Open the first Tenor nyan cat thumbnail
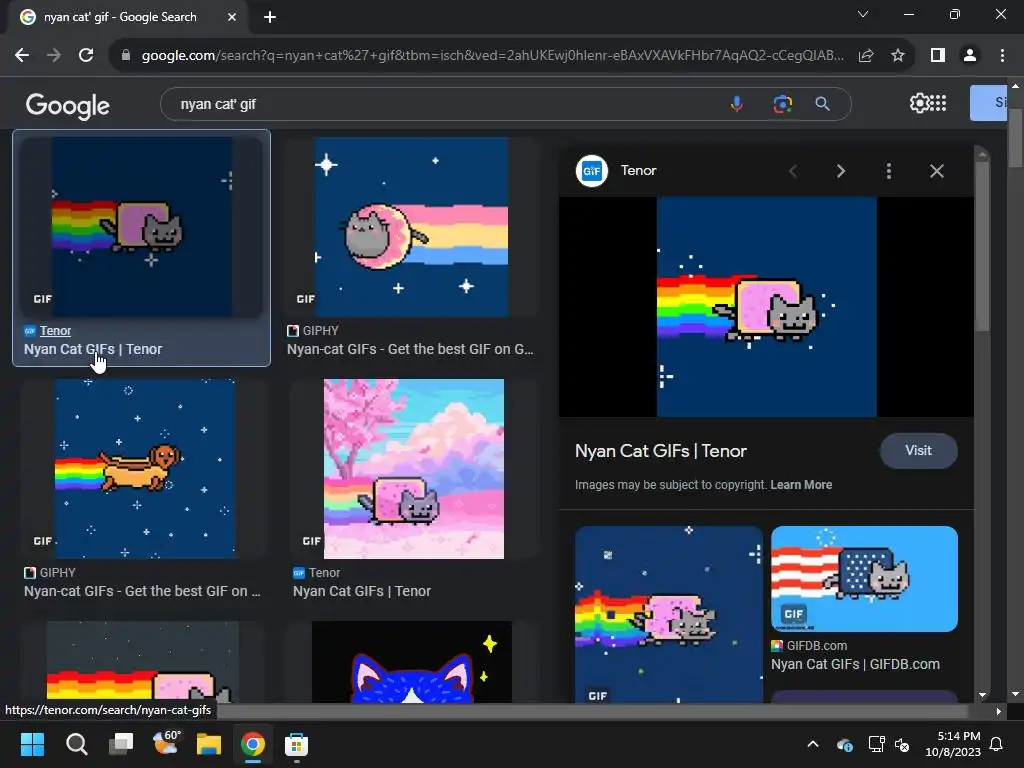Viewport: 1024px width, 768px height. [x=142, y=227]
